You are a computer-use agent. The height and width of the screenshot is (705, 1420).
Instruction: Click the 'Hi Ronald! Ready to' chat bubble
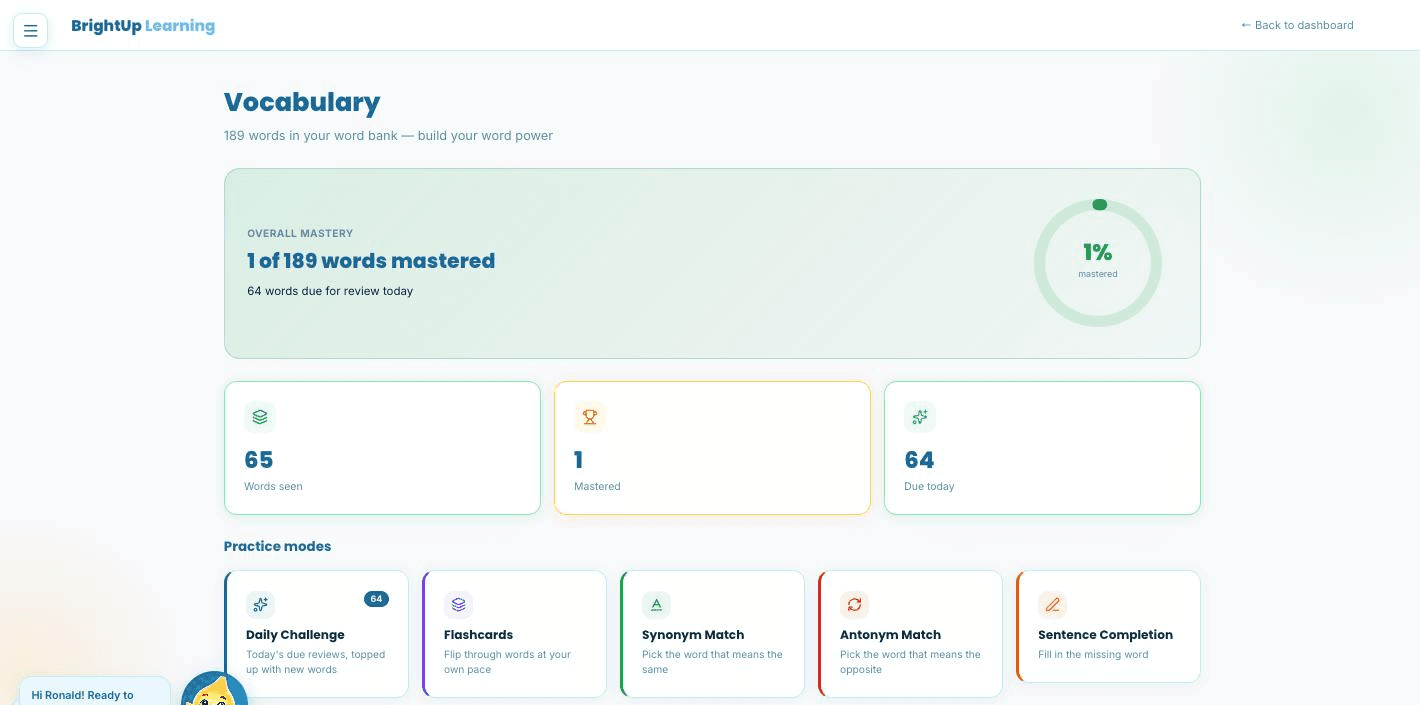pyautogui.click(x=94, y=692)
